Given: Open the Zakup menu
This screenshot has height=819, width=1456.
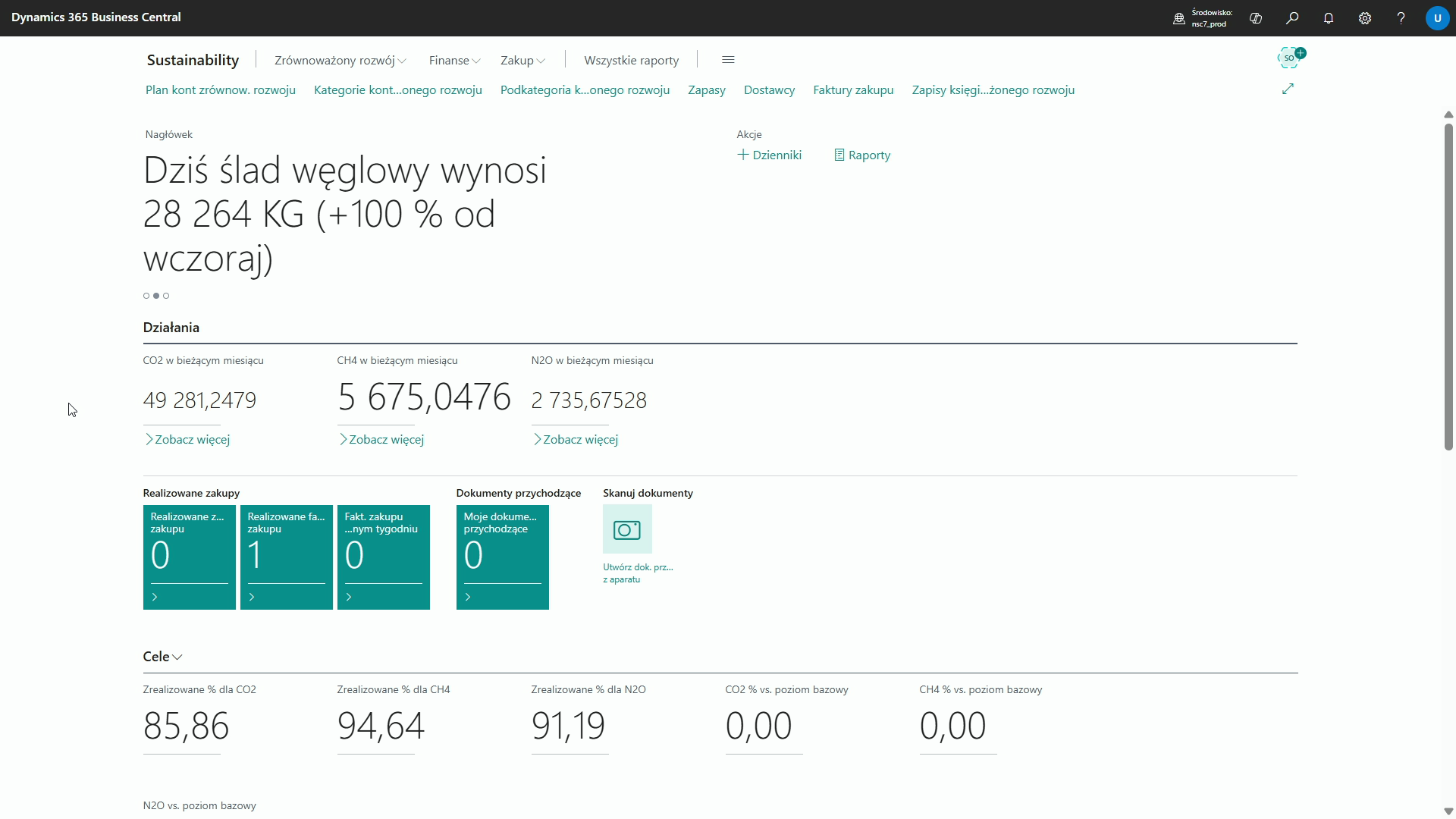Looking at the screenshot, I should click(x=522, y=61).
